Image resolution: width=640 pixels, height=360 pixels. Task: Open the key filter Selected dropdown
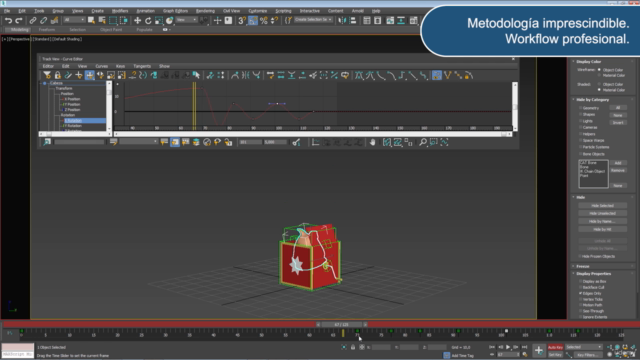click(x=584, y=347)
